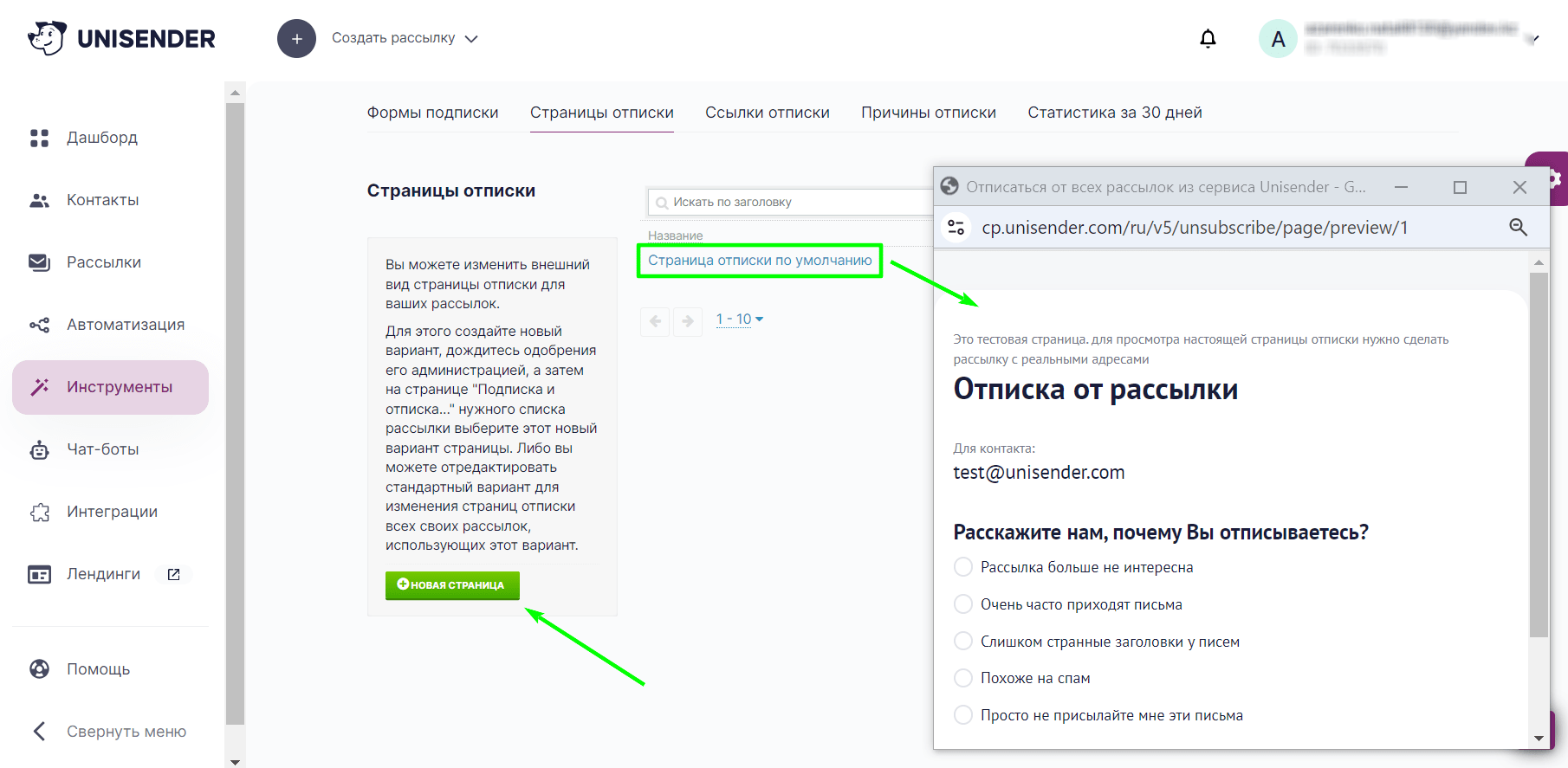Open the Integrations puzzle icon

point(40,512)
